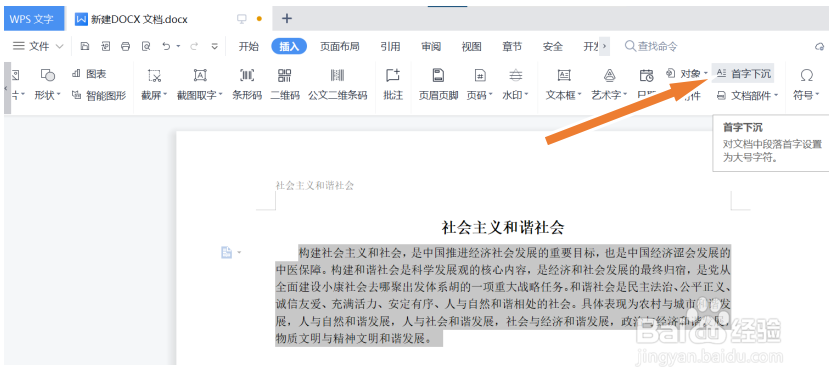This screenshot has width=829, height=385.
Task: Open the 审阅 ribbon tab
Action: click(x=431, y=47)
